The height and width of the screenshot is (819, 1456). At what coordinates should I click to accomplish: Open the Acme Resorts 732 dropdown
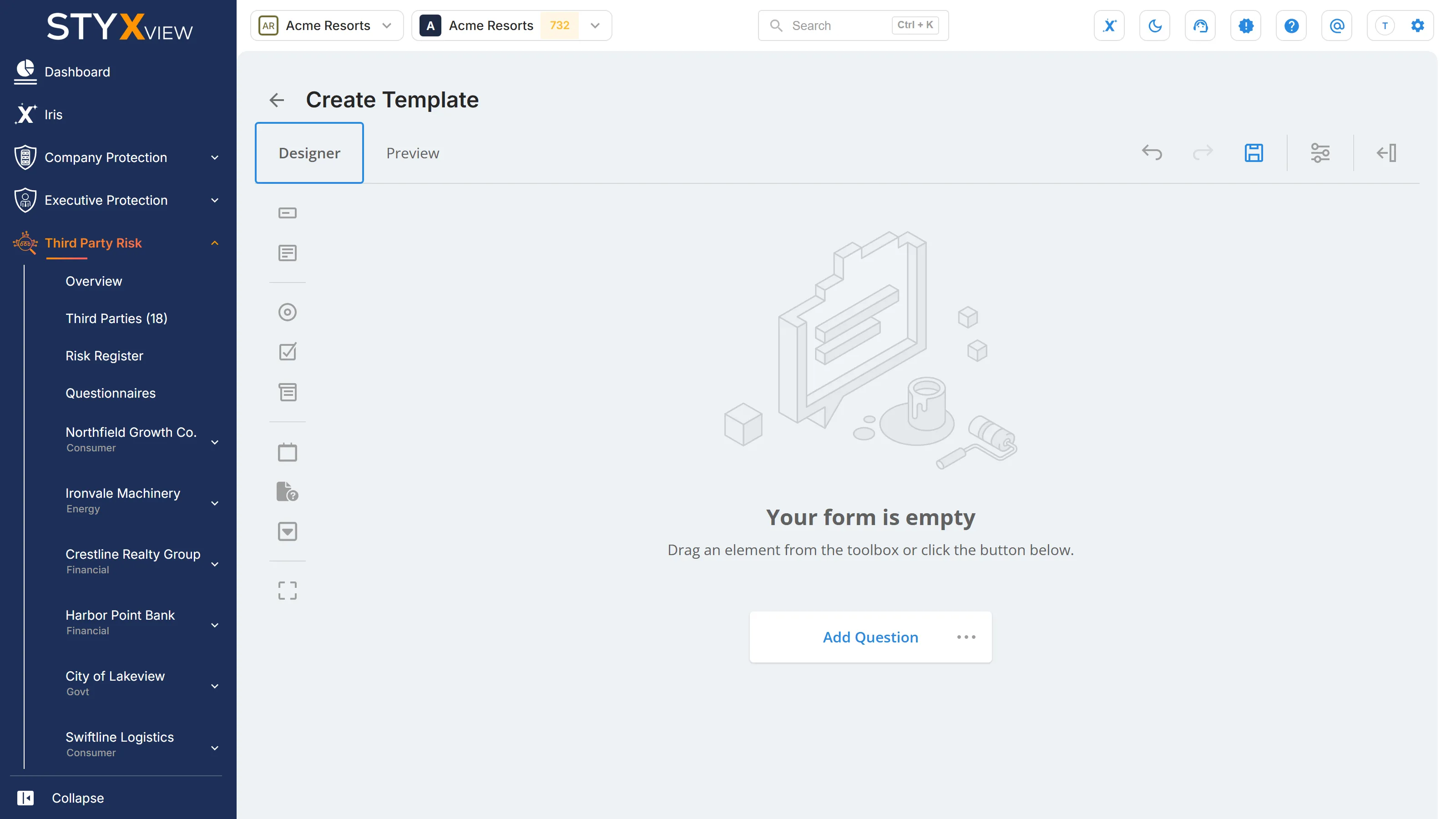pos(511,25)
